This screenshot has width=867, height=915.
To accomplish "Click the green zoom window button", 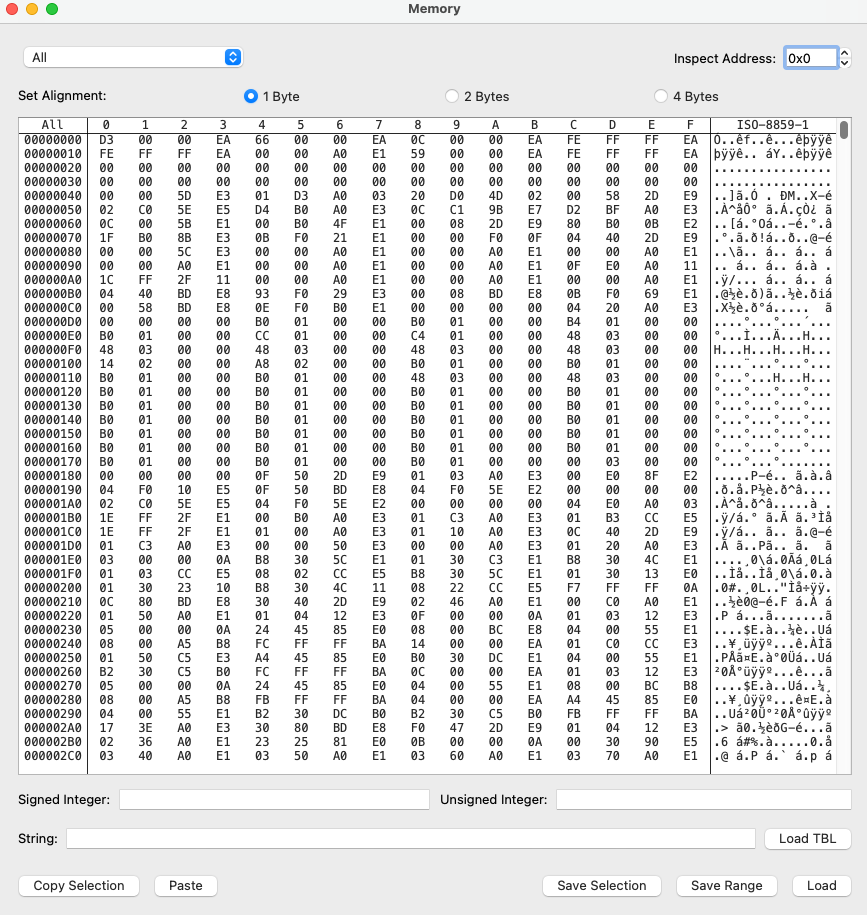I will (x=52, y=9).
